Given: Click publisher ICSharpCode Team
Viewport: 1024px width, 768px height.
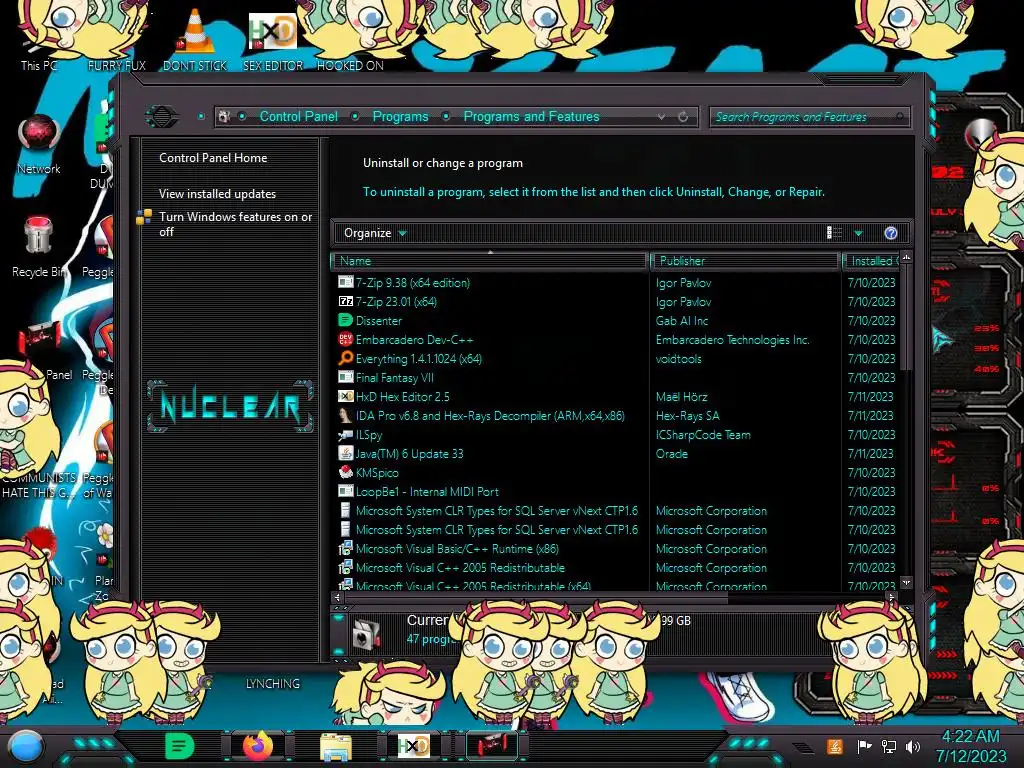Looking at the screenshot, I should (703, 434).
